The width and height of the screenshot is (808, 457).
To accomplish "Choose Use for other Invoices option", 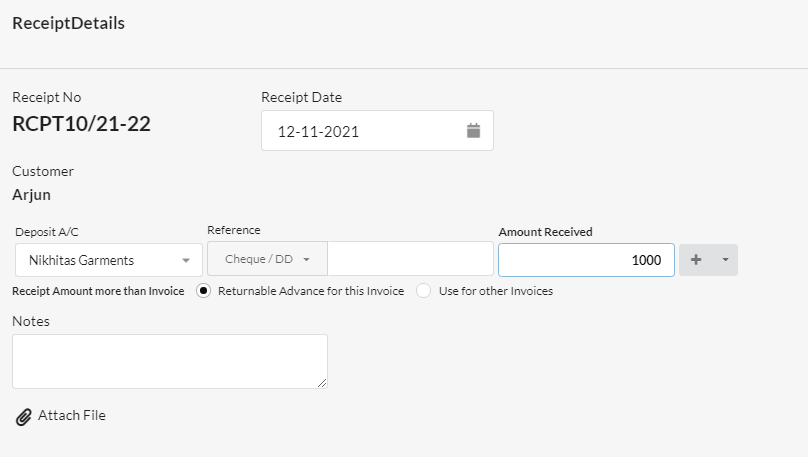I will click(x=424, y=291).
